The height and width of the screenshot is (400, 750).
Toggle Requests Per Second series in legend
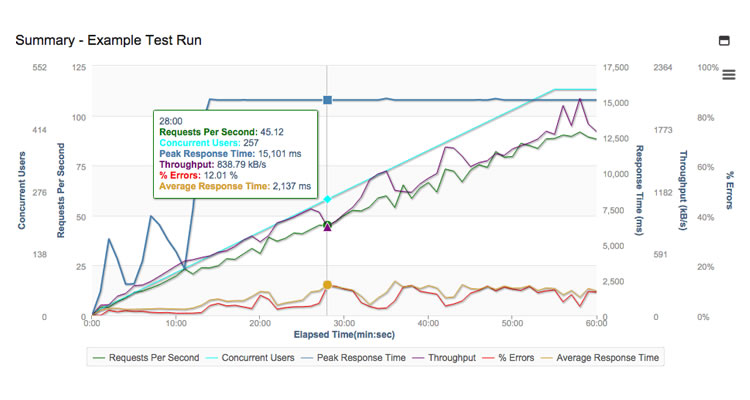click(146, 357)
